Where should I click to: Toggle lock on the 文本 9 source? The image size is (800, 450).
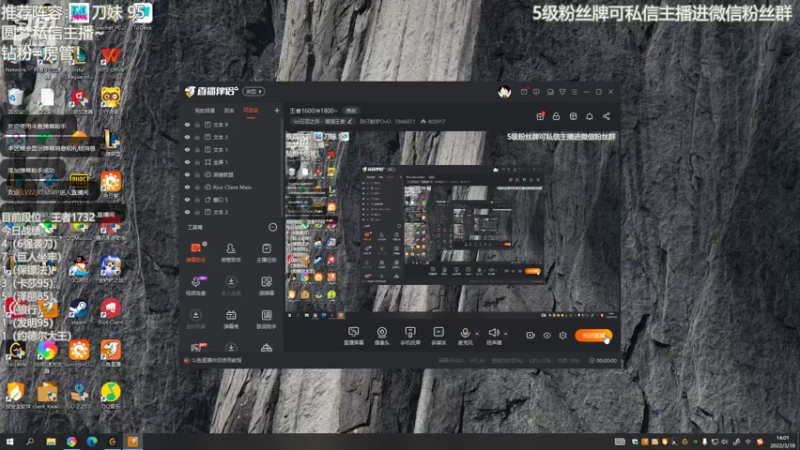[197, 124]
